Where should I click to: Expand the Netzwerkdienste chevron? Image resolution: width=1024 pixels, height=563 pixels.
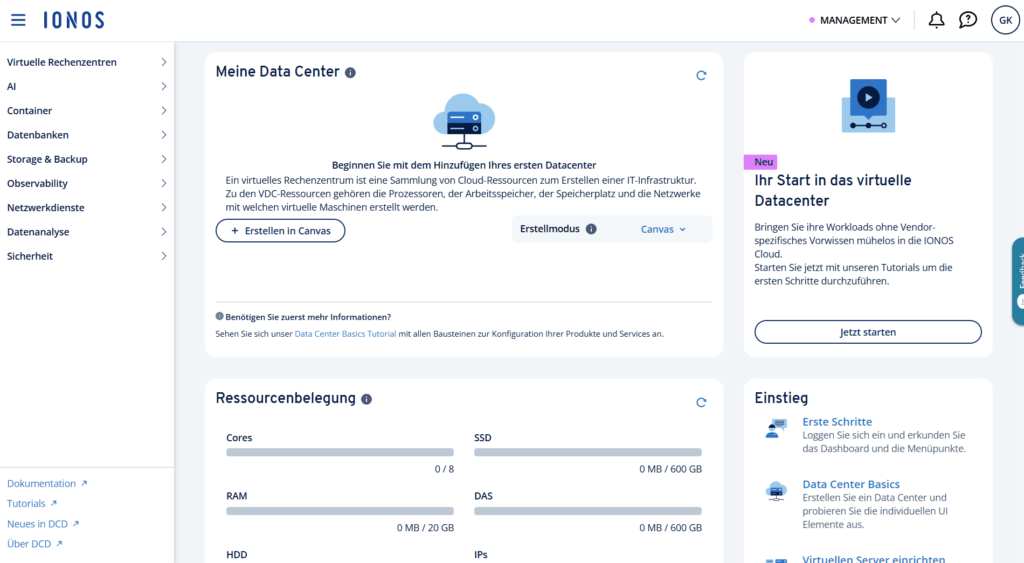pos(164,207)
